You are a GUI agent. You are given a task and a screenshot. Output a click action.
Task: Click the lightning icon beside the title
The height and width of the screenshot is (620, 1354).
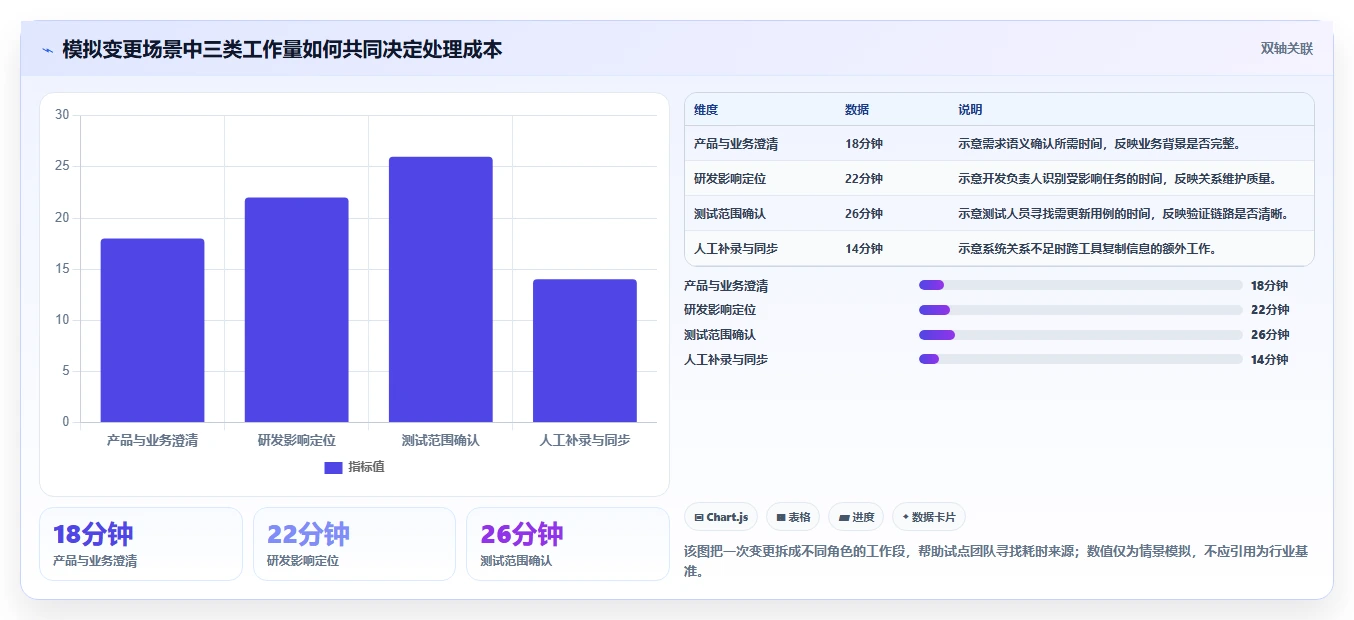[x=47, y=49]
